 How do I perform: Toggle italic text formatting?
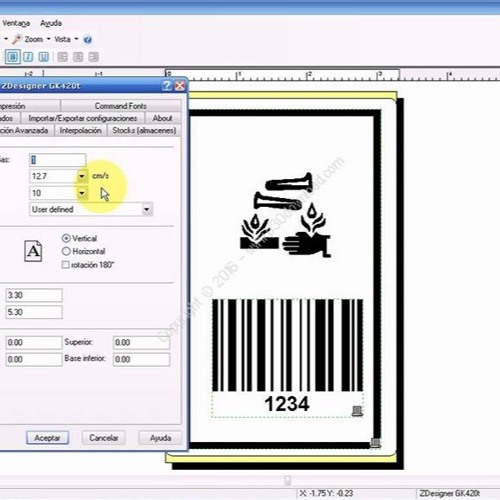[x=28, y=57]
